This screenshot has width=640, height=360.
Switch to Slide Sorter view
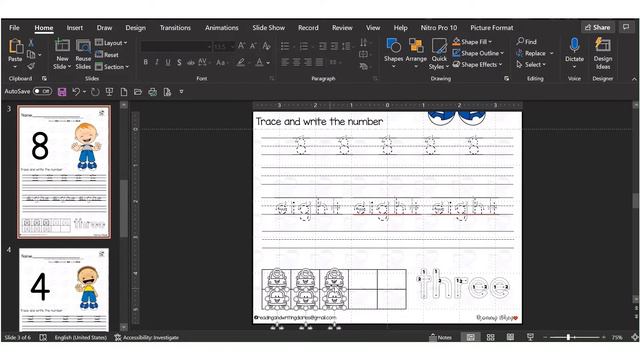(491, 337)
